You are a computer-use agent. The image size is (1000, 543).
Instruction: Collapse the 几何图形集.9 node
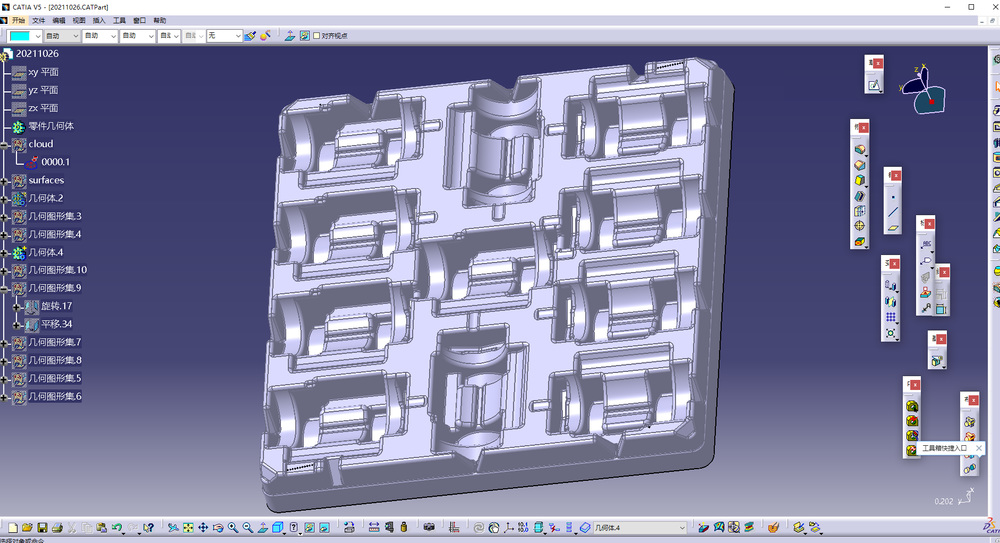pyautogui.click(x=4, y=289)
